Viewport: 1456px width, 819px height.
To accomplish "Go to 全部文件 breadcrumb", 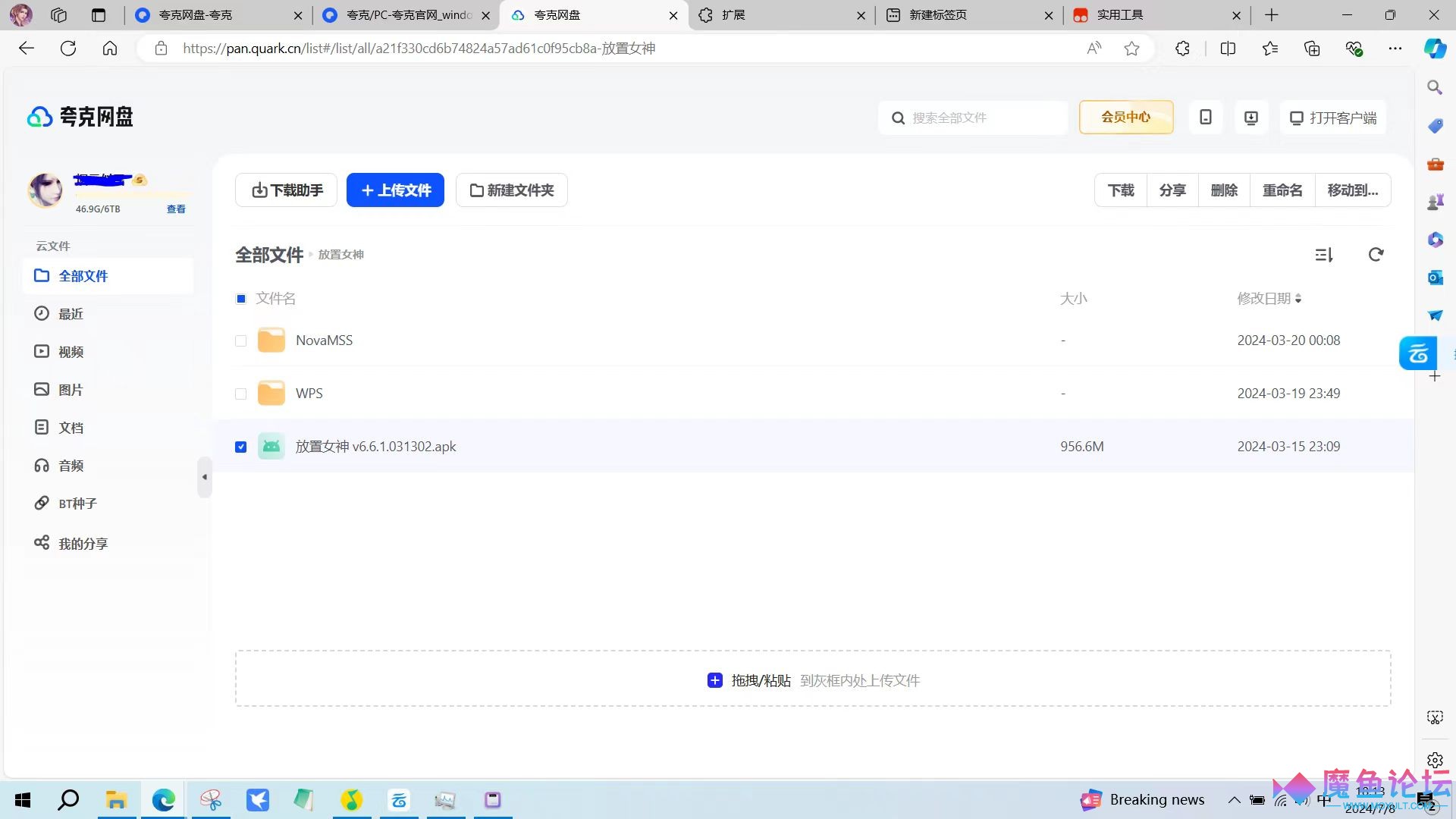I will pos(269,255).
